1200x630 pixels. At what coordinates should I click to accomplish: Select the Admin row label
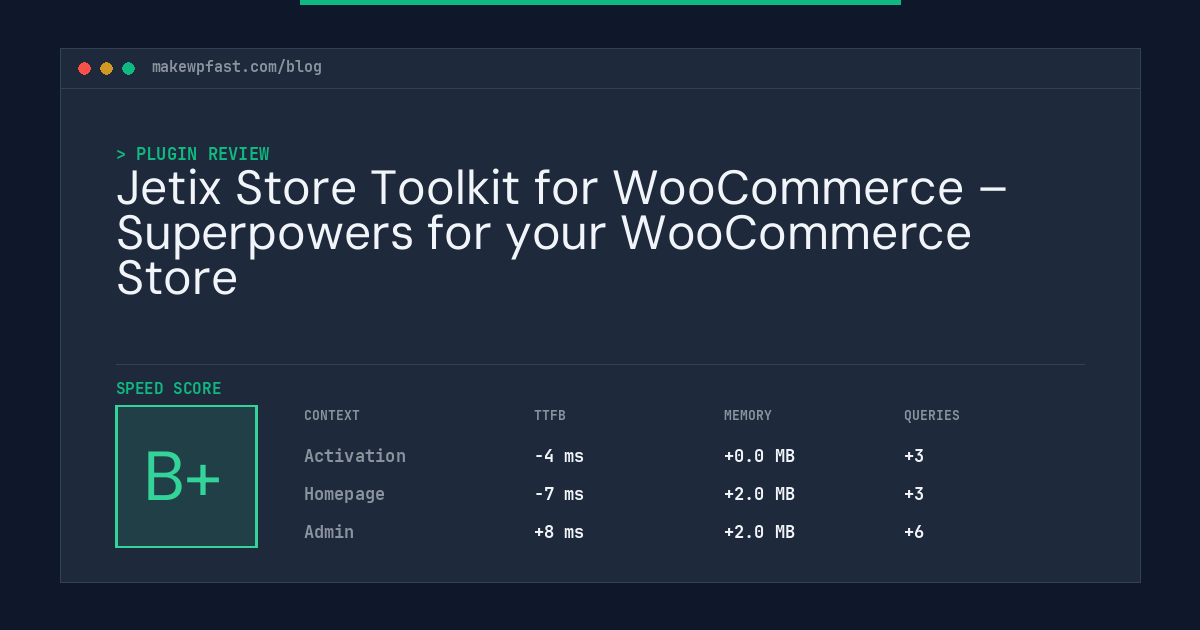[329, 532]
